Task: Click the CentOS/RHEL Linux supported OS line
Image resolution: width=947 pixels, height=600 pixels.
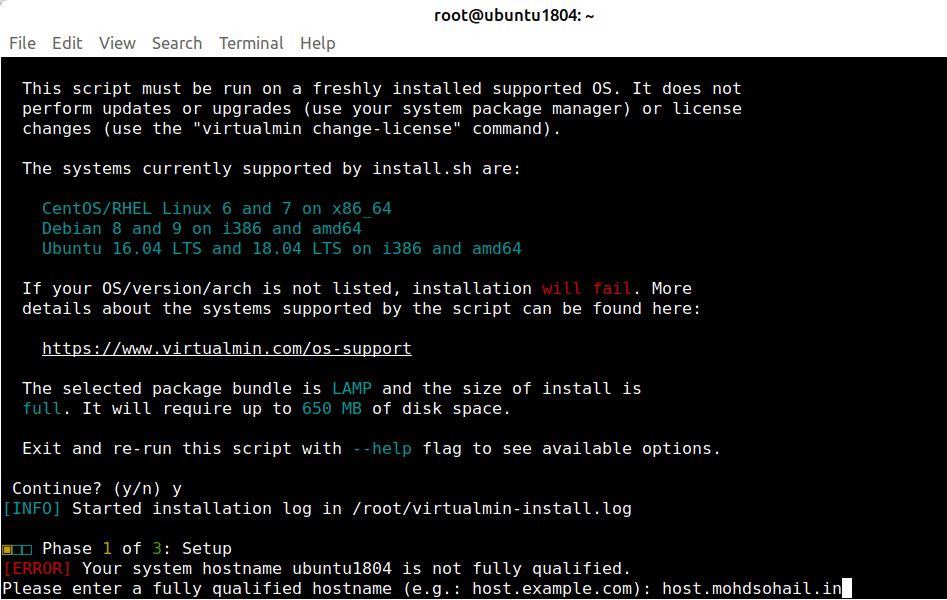Action: click(216, 209)
